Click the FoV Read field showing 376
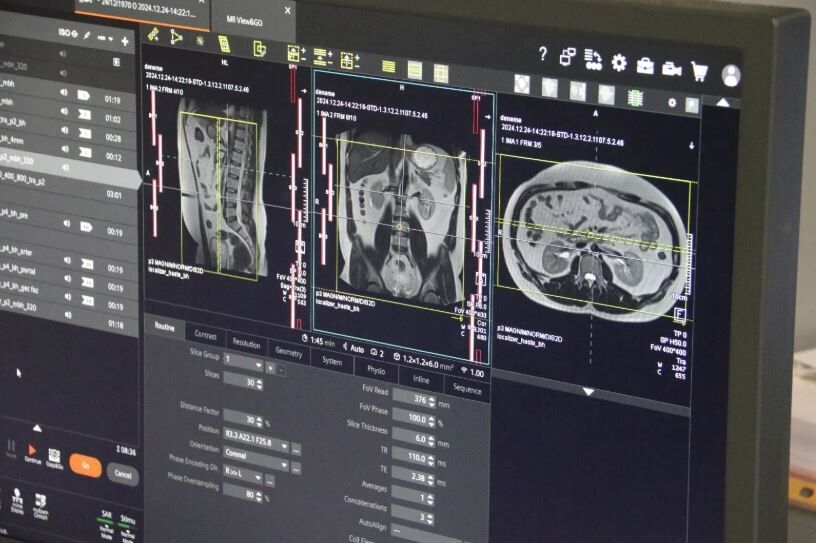This screenshot has height=543, width=816. pyautogui.click(x=415, y=399)
